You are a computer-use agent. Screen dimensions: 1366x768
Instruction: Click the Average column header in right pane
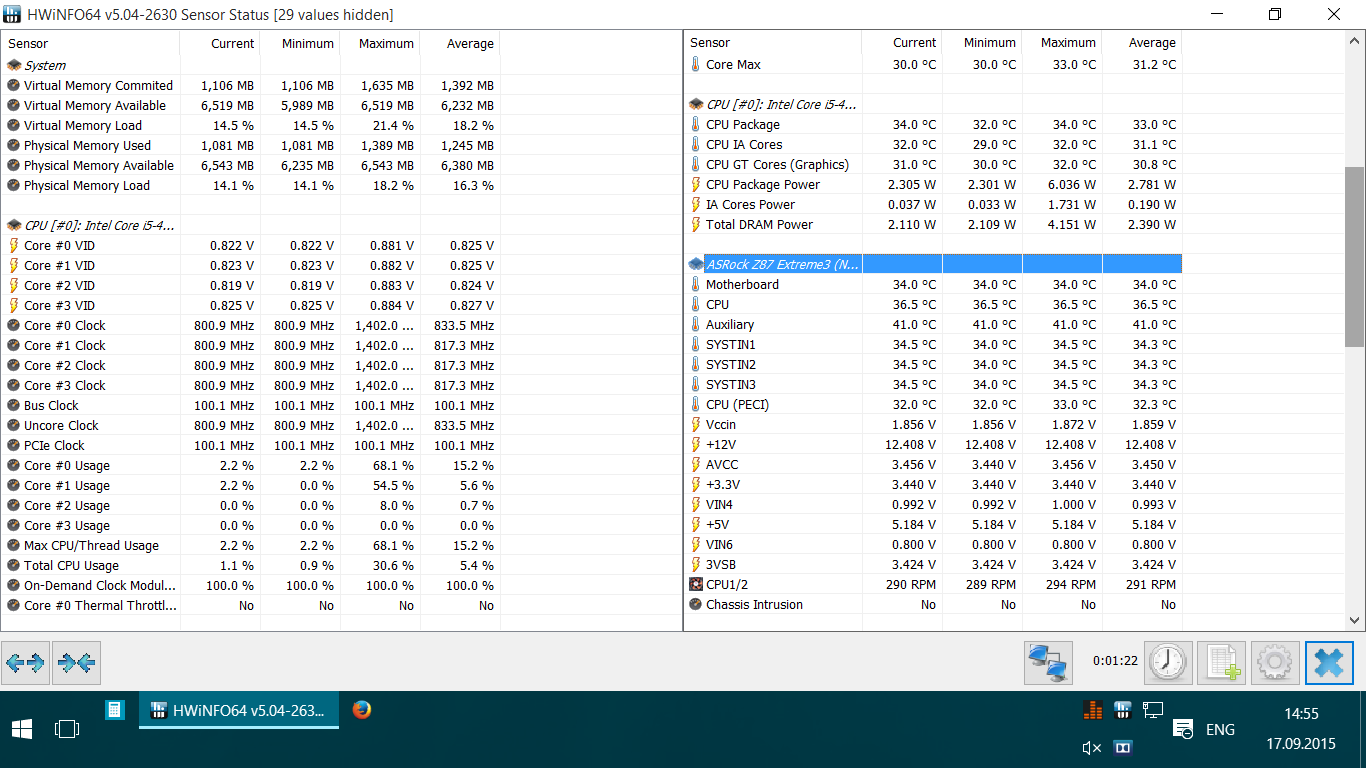click(x=1142, y=43)
